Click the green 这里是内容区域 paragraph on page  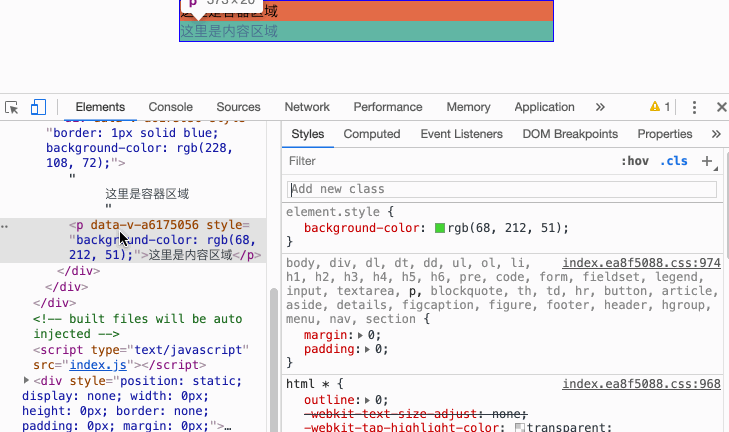pos(366,31)
